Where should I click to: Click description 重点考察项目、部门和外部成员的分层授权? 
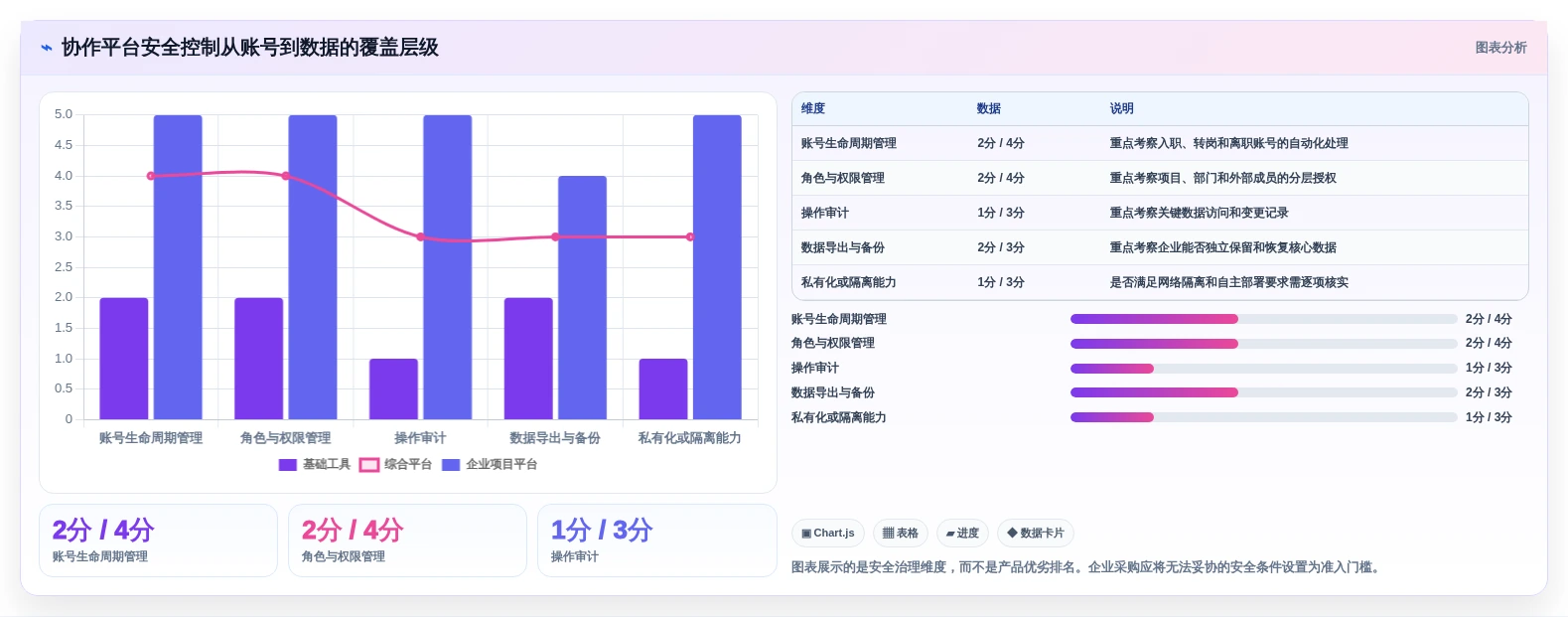point(1223,179)
